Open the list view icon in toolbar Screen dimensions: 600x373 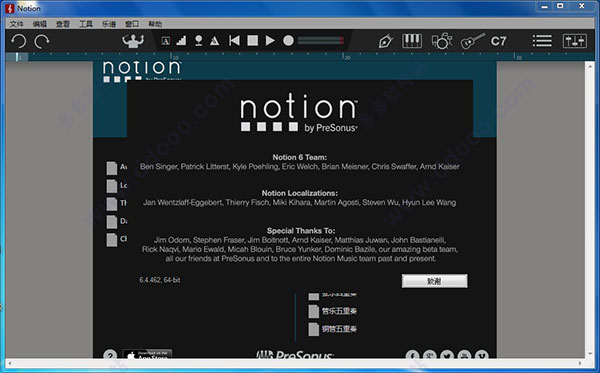click(x=542, y=41)
